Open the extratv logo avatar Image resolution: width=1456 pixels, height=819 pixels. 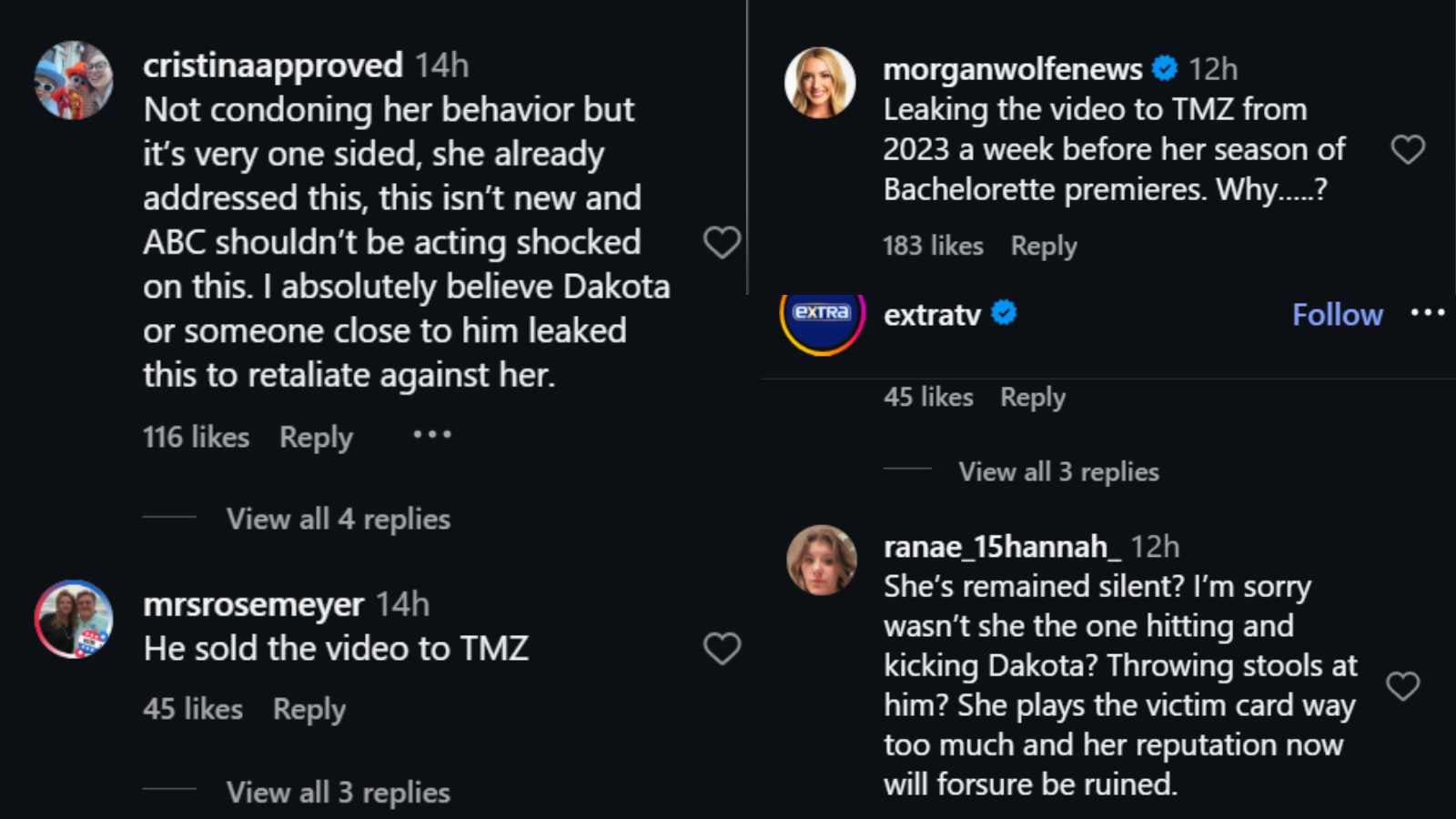822,318
